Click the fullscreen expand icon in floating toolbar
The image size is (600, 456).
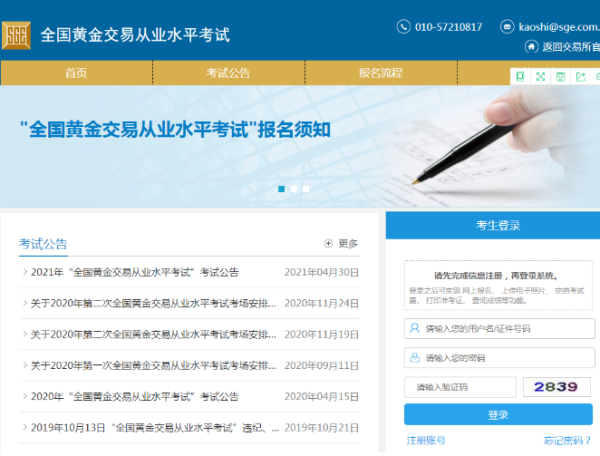541,76
